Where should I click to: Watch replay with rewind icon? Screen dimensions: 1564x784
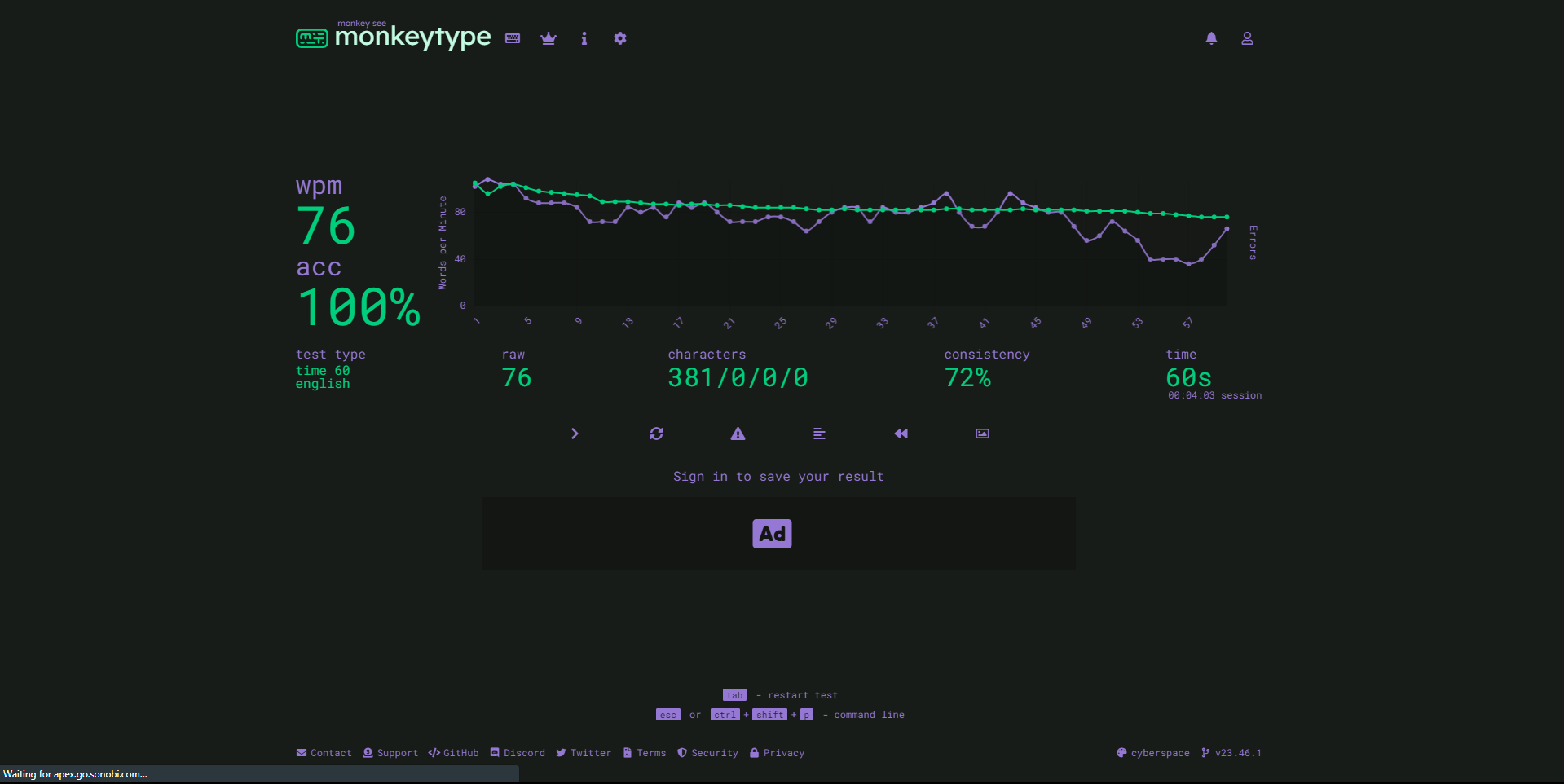(x=901, y=434)
